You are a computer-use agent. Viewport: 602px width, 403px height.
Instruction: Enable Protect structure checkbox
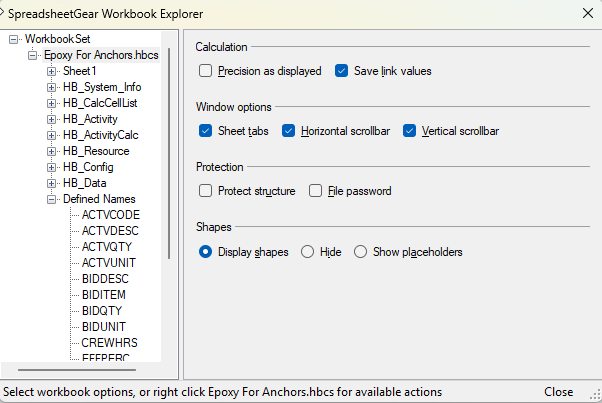(205, 191)
